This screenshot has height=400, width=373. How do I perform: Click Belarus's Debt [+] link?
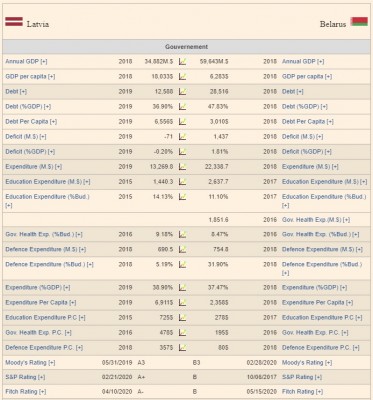(293, 92)
